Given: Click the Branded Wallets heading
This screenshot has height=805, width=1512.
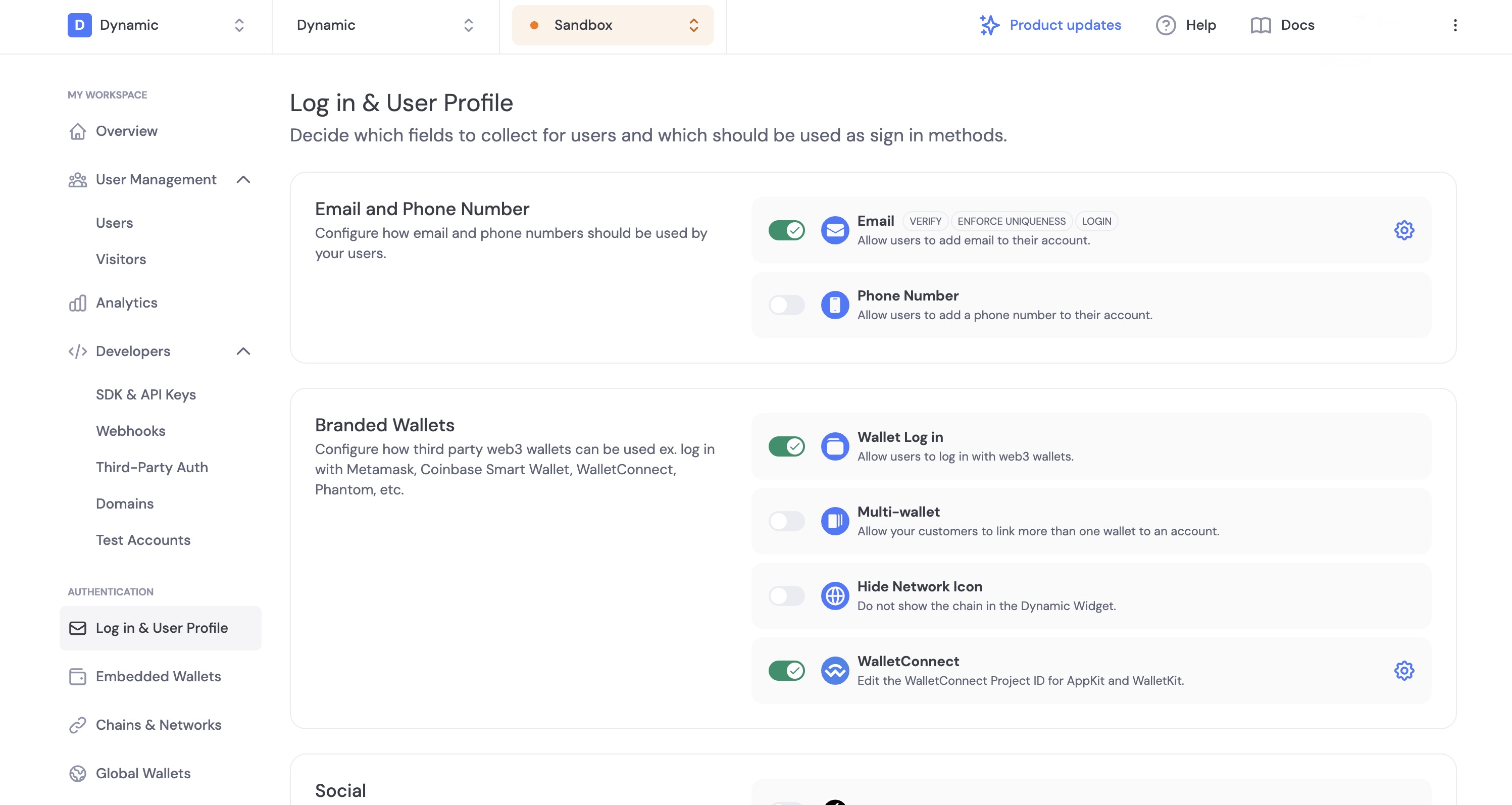Looking at the screenshot, I should click(x=384, y=425).
